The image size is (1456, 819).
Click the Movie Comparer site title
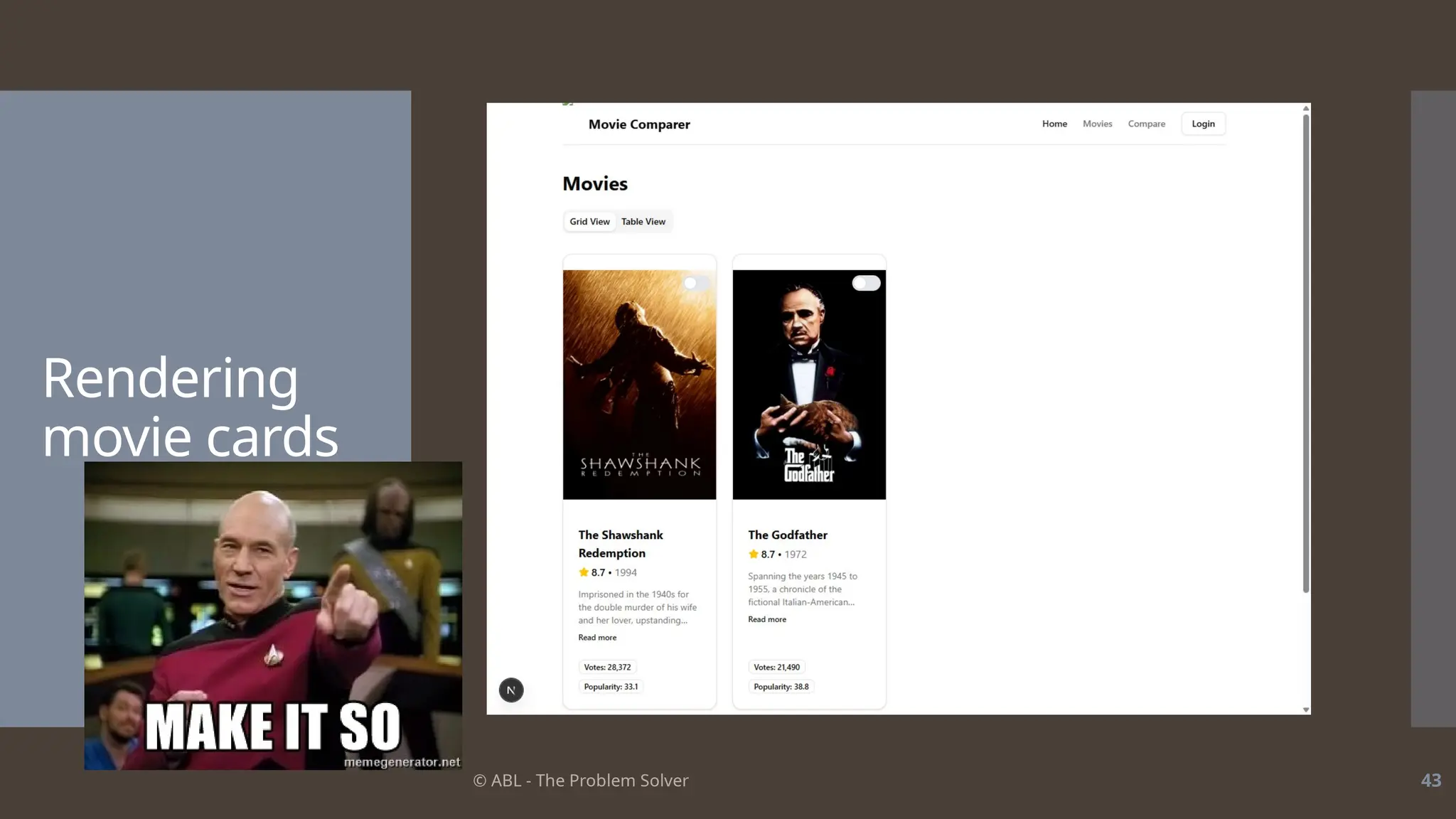[638, 124]
